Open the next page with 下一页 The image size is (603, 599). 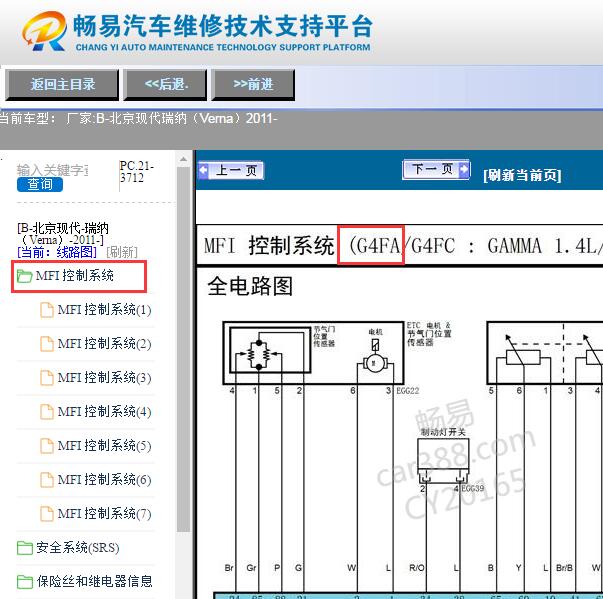point(436,169)
